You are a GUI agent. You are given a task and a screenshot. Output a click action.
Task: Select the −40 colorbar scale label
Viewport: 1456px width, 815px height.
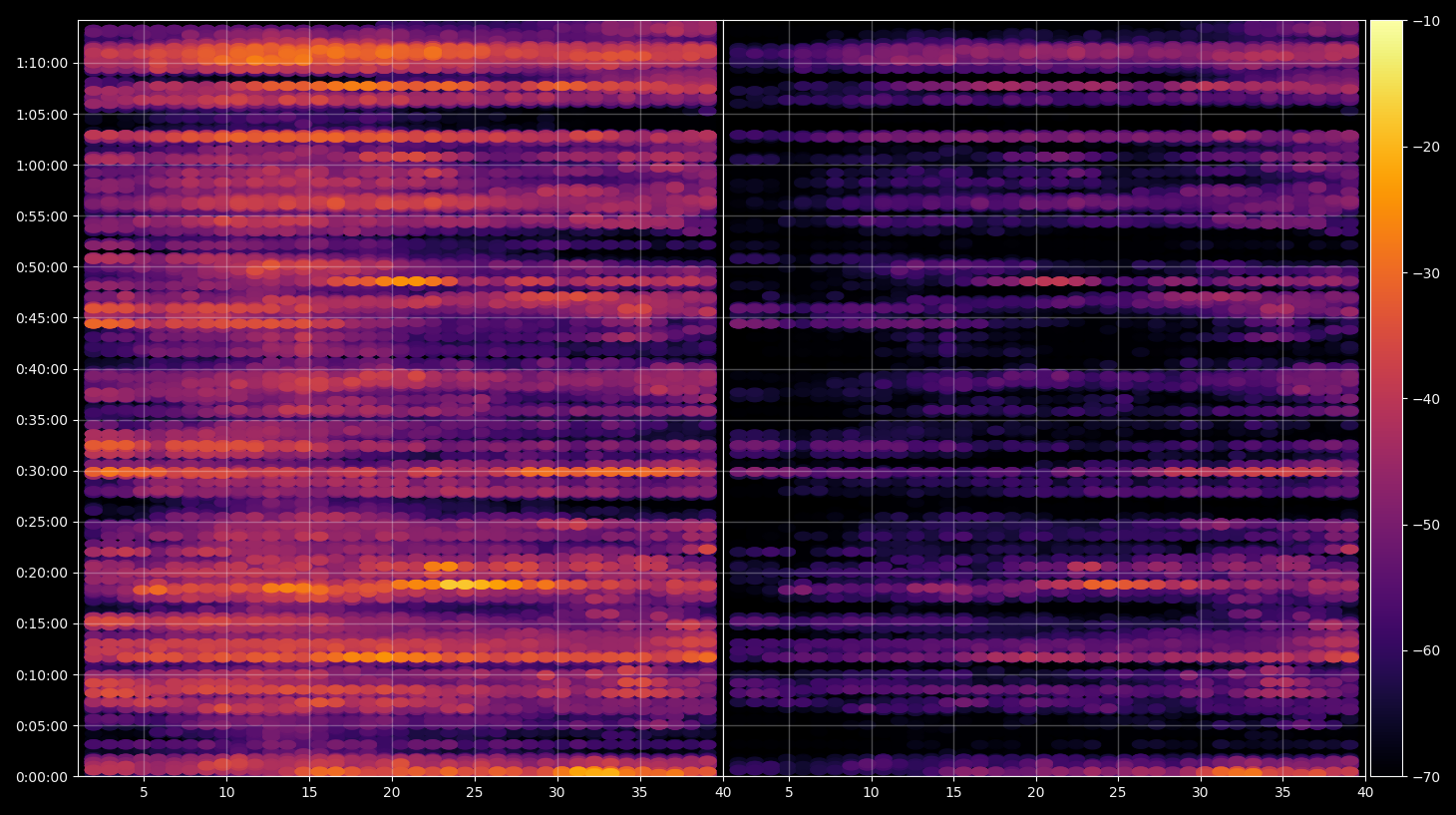1427,399
